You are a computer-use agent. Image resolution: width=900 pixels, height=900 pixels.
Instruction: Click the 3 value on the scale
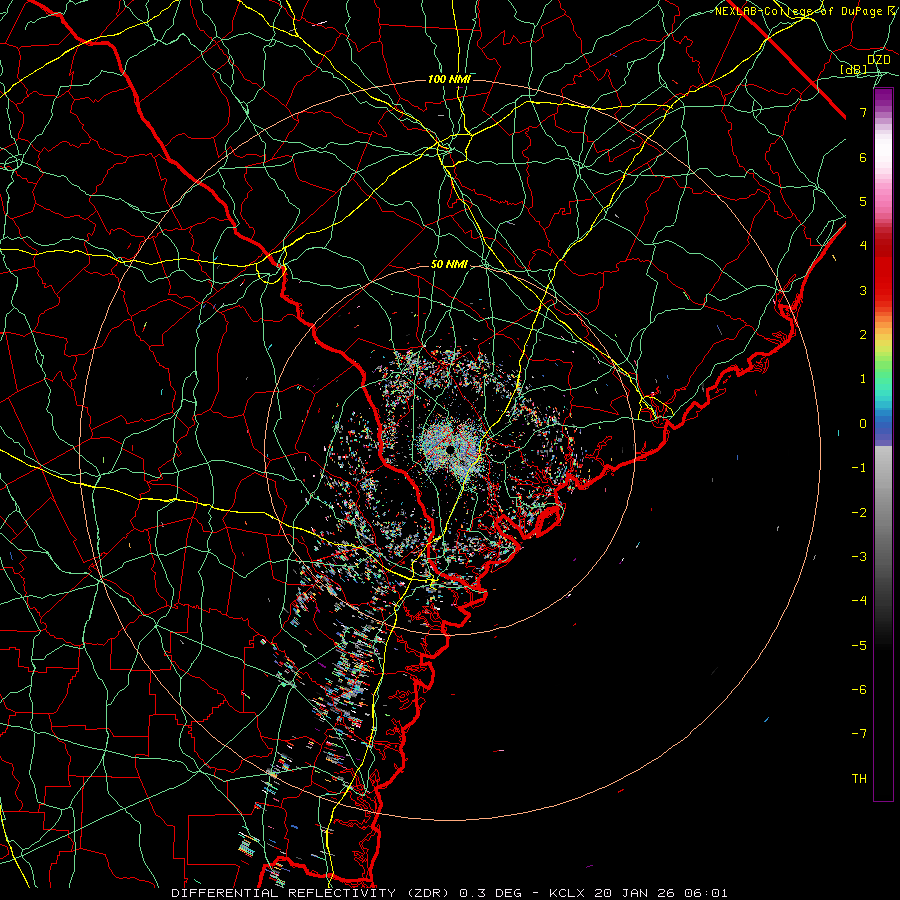[x=863, y=290]
